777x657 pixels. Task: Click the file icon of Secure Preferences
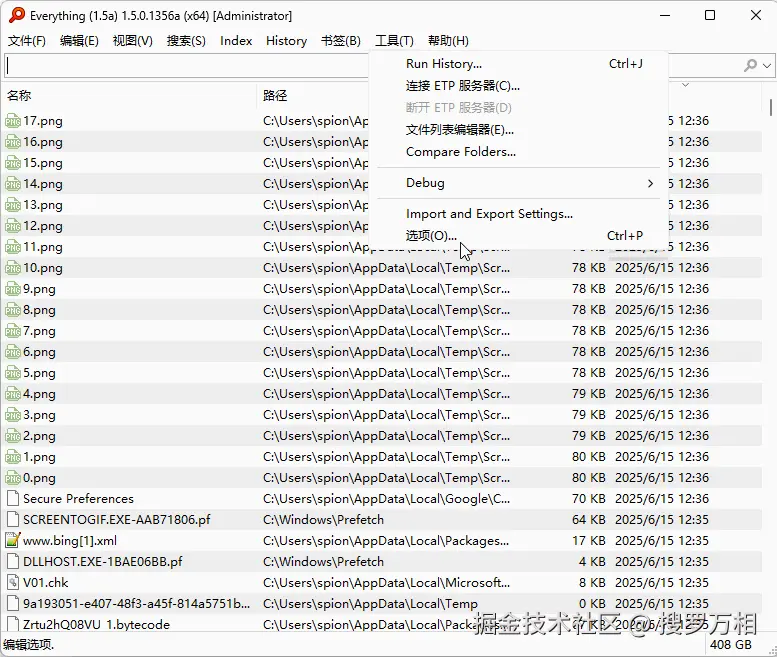13,499
